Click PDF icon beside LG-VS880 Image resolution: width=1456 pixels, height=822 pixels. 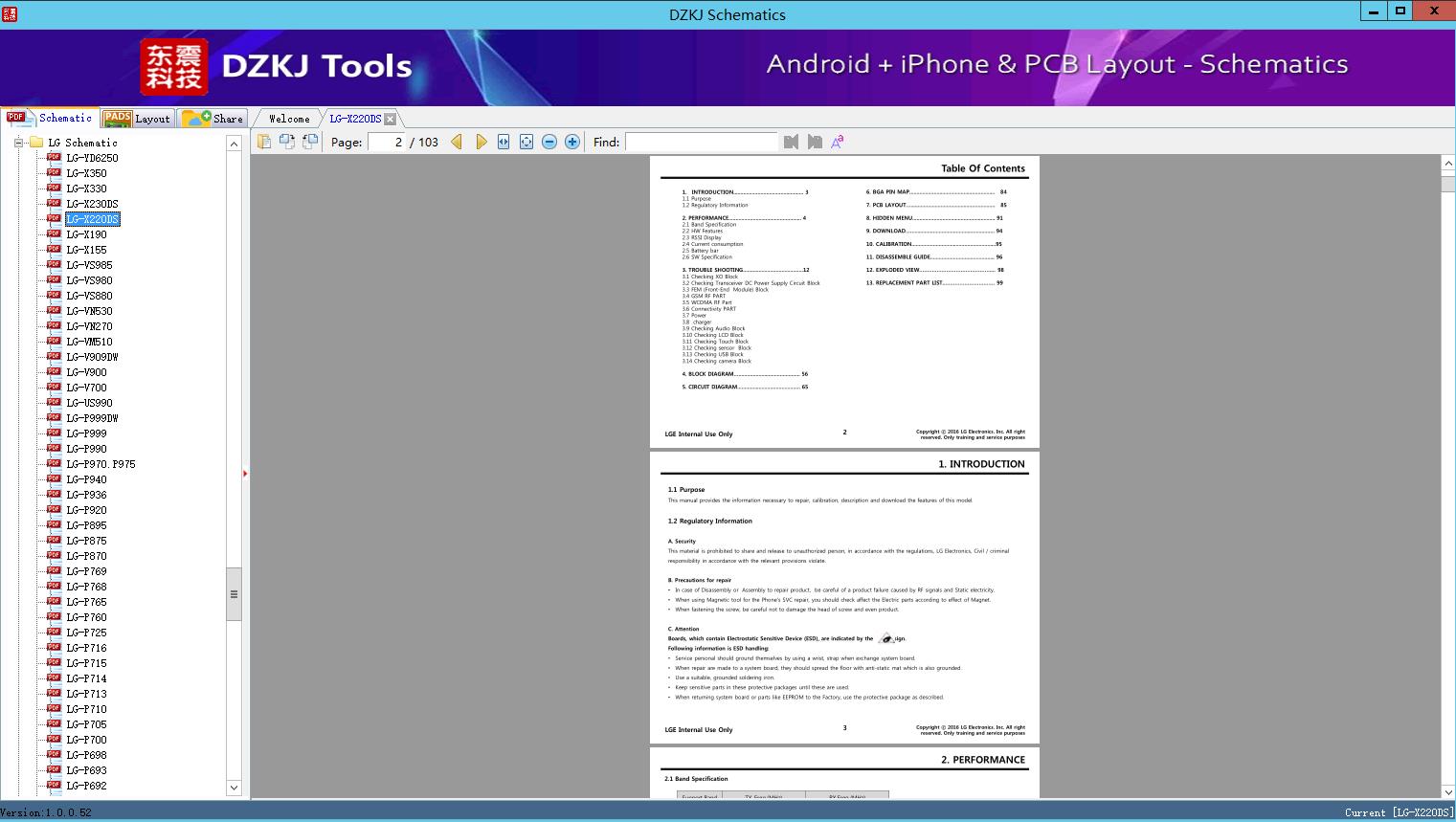54,296
